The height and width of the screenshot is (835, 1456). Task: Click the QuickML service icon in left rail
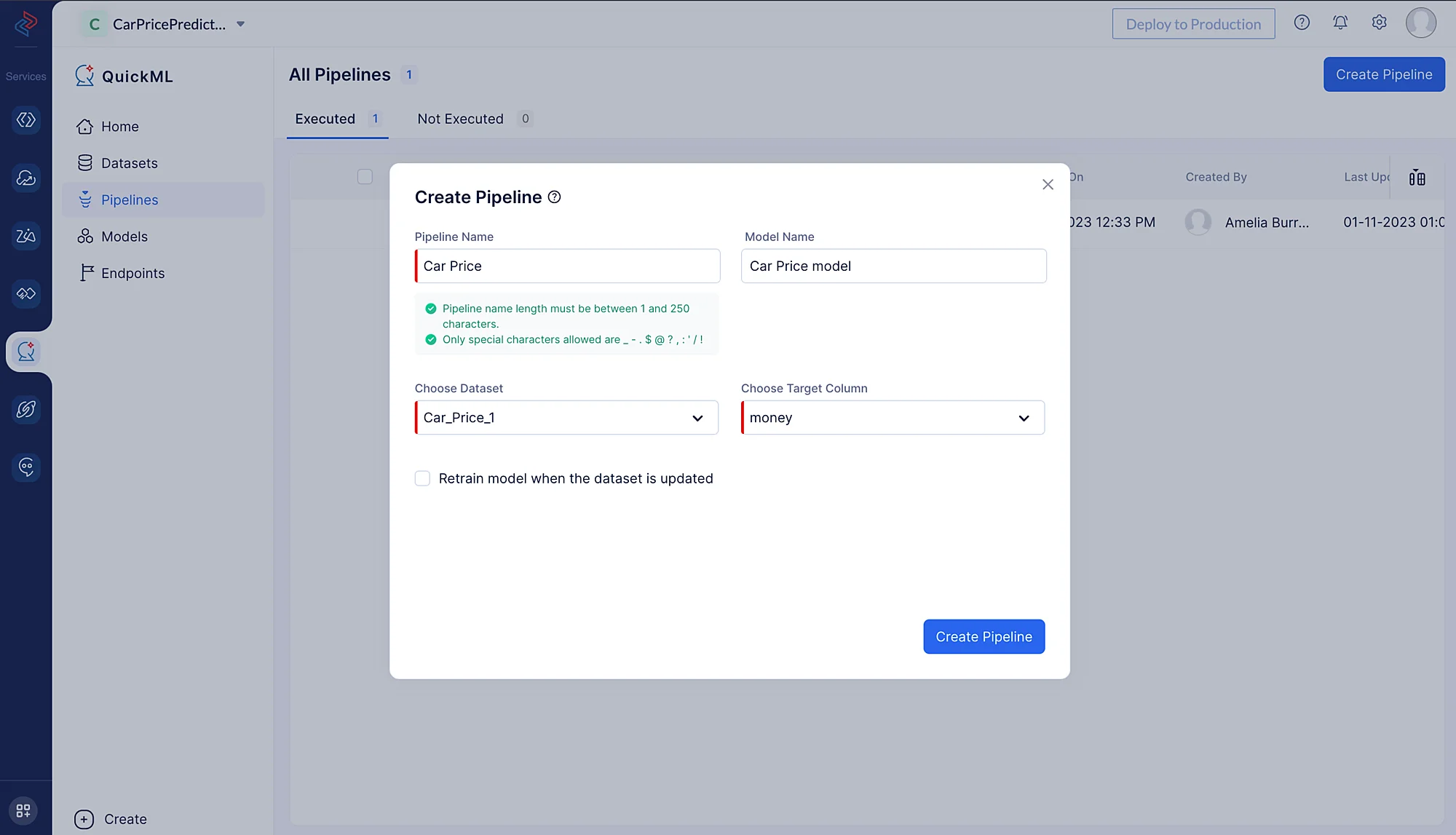point(26,352)
